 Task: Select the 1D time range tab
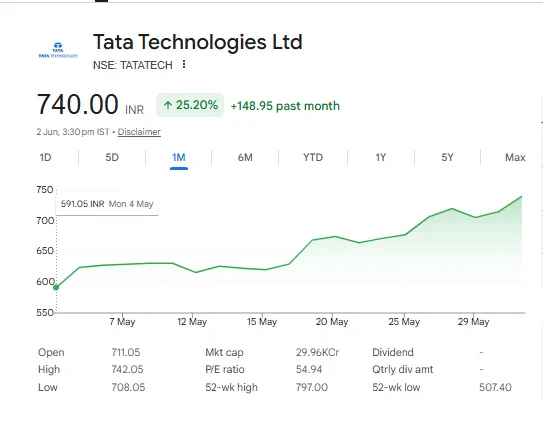click(45, 158)
